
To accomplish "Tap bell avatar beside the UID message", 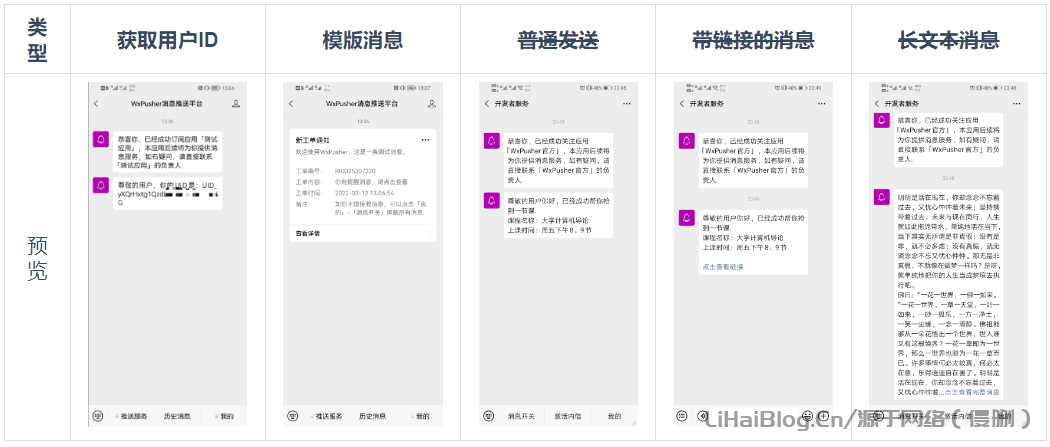I will point(101,185).
